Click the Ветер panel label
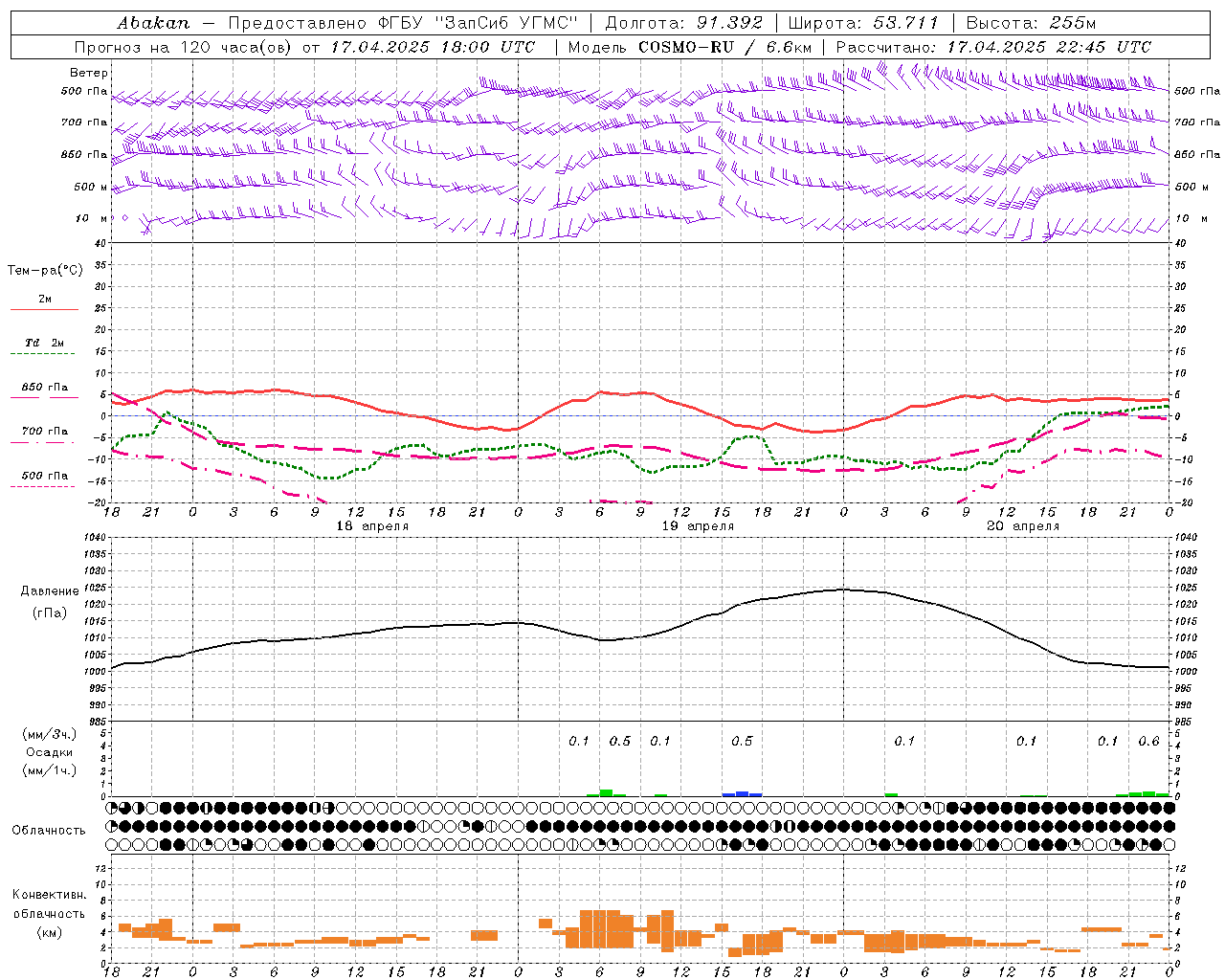This screenshot has width=1225, height=980. (x=89, y=73)
